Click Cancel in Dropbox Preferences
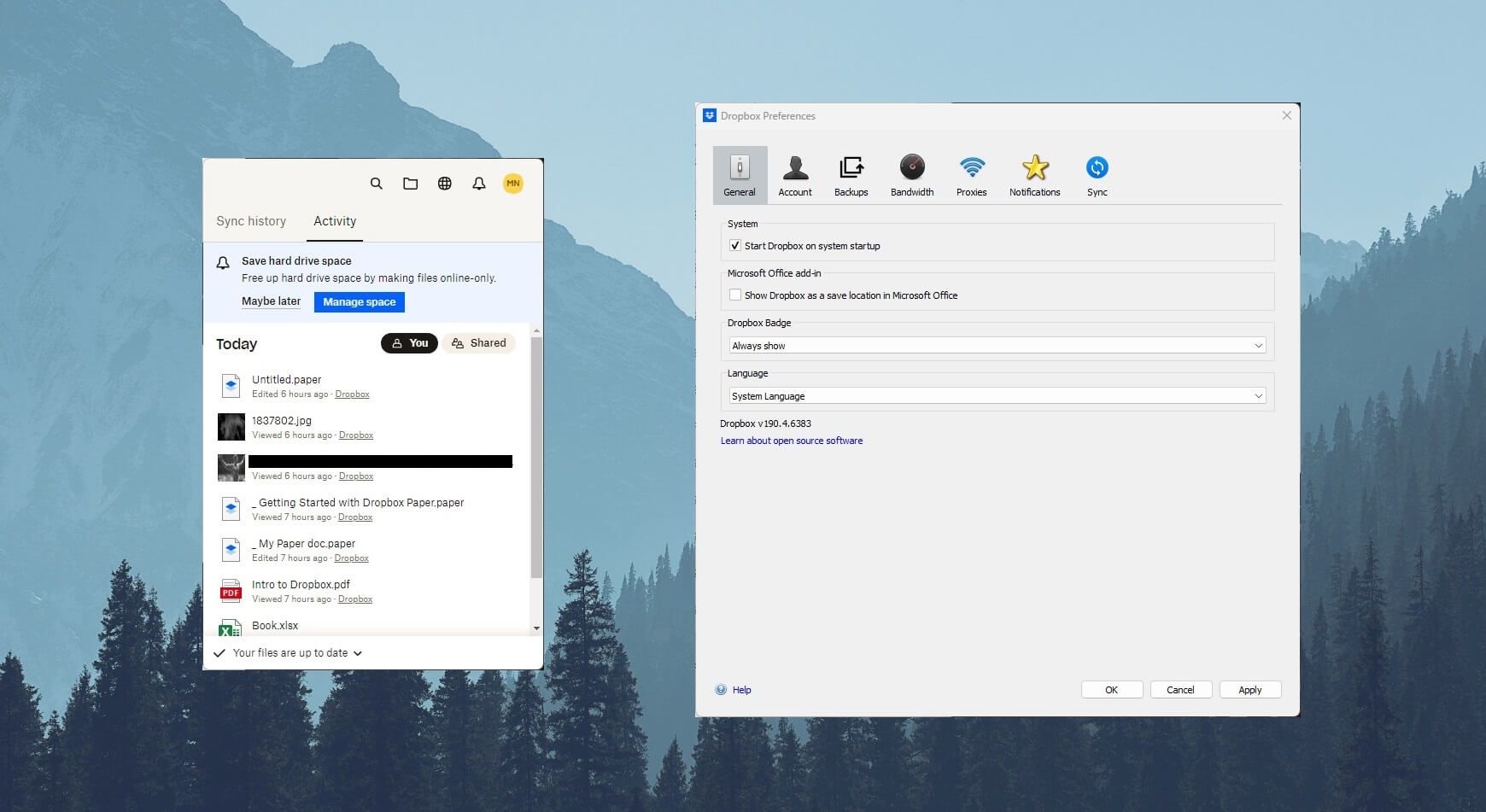The width and height of the screenshot is (1486, 812). 1181,690
